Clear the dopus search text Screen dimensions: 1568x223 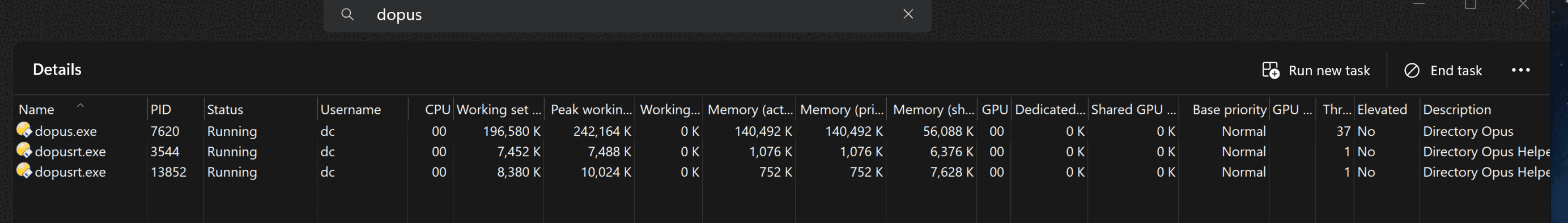908,14
